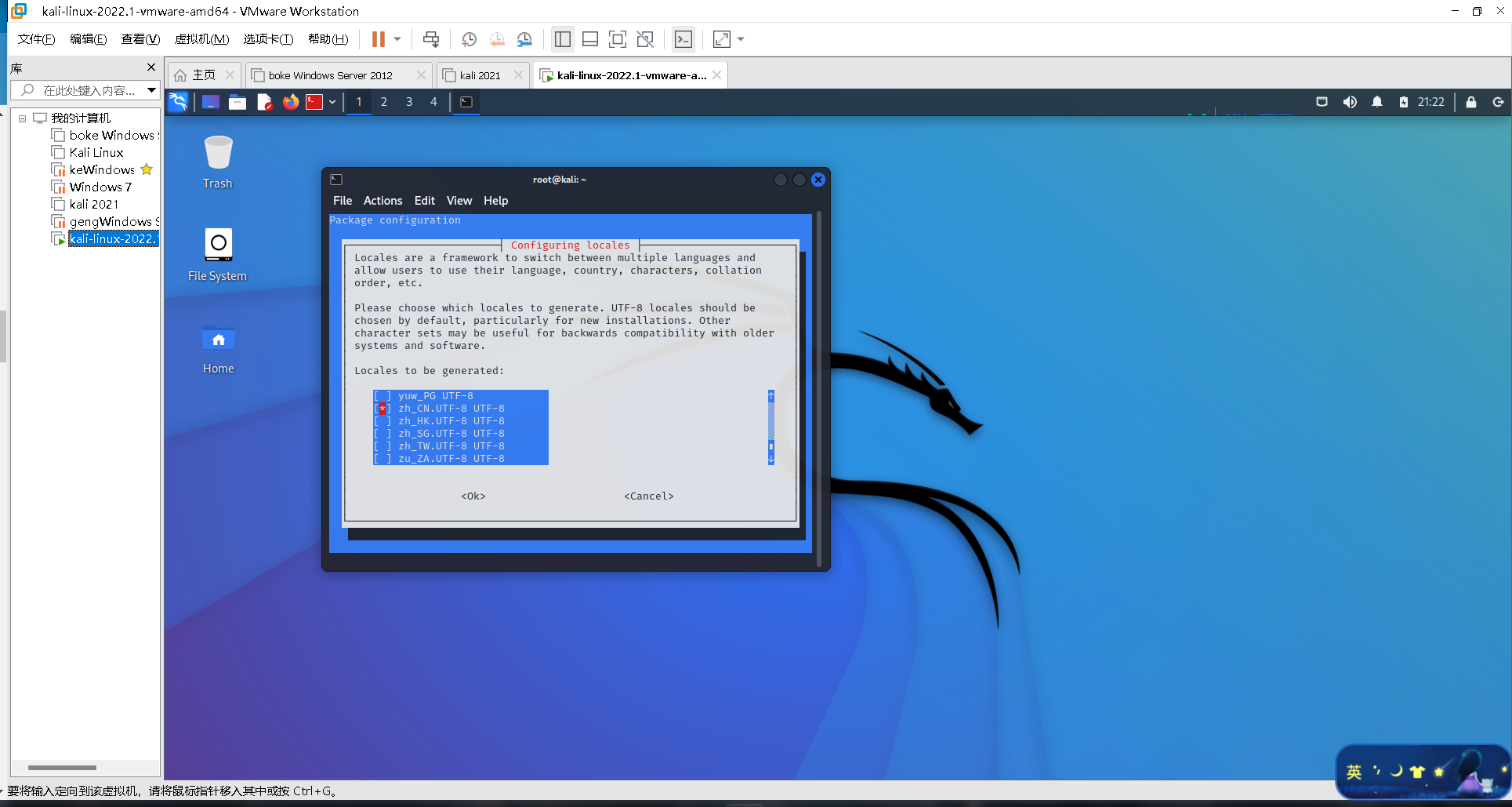This screenshot has height=807, width=1512.
Task: Check the zh_TW.UTF-8 locale box
Action: click(x=382, y=446)
